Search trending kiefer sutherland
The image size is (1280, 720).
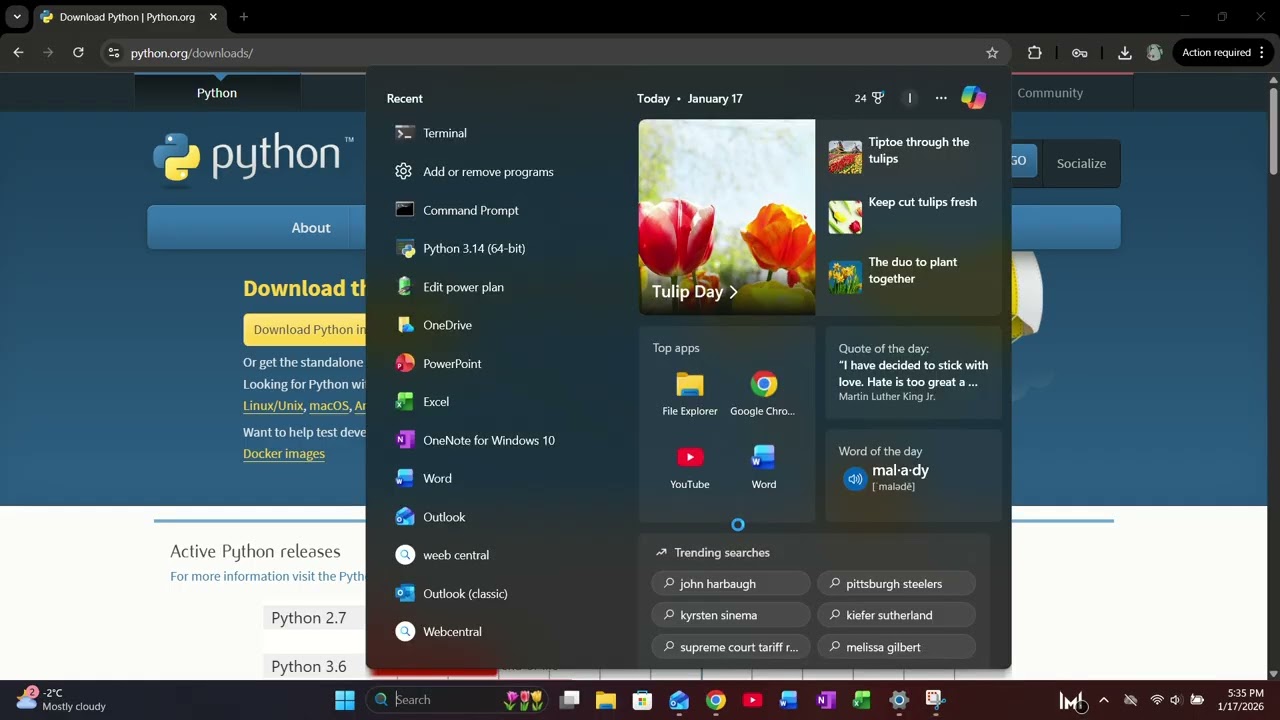[896, 615]
